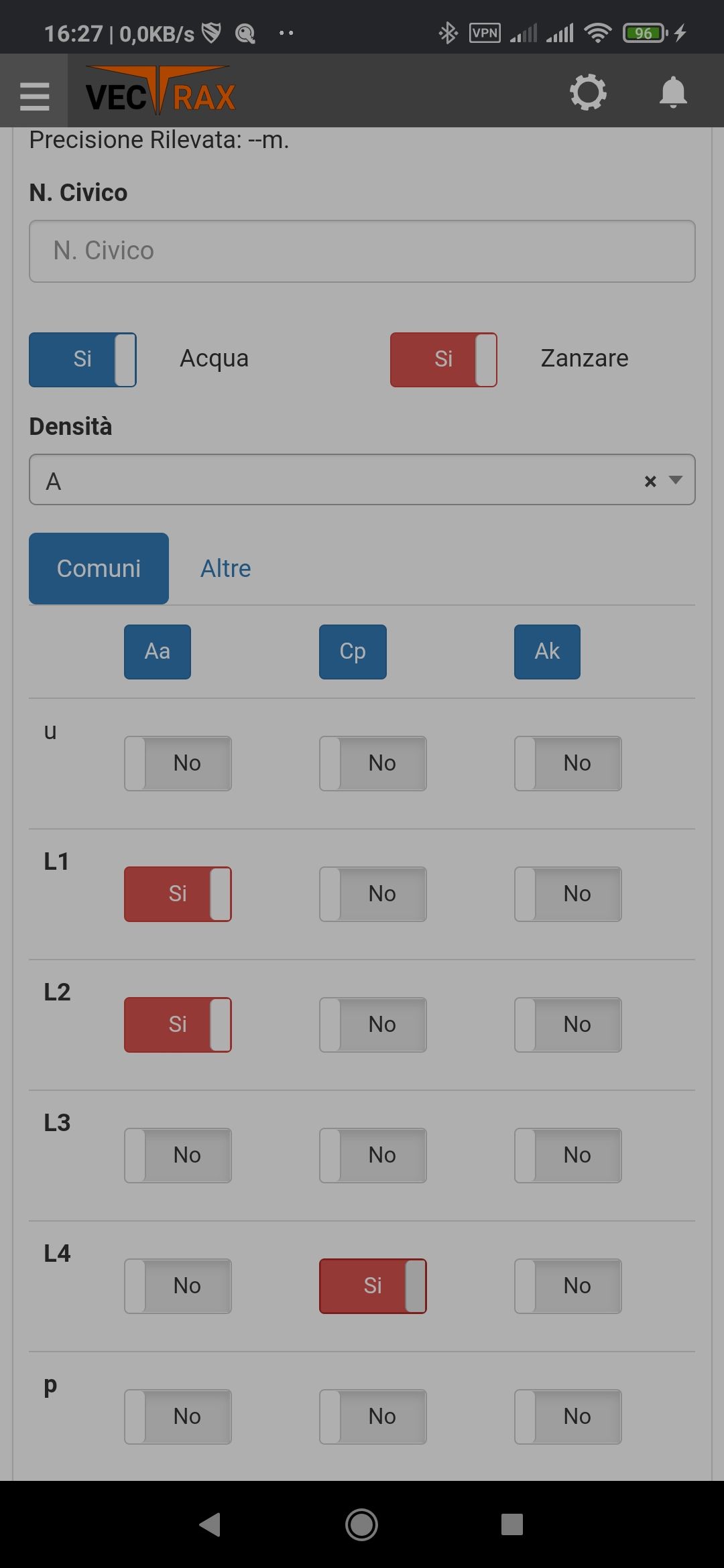Tap the VECTRAX logo
This screenshot has height=1568, width=724.
tap(160, 90)
